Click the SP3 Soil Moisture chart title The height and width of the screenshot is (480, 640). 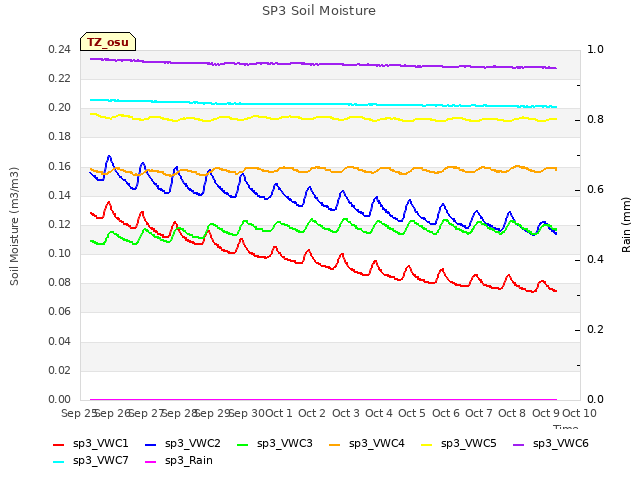point(319,11)
